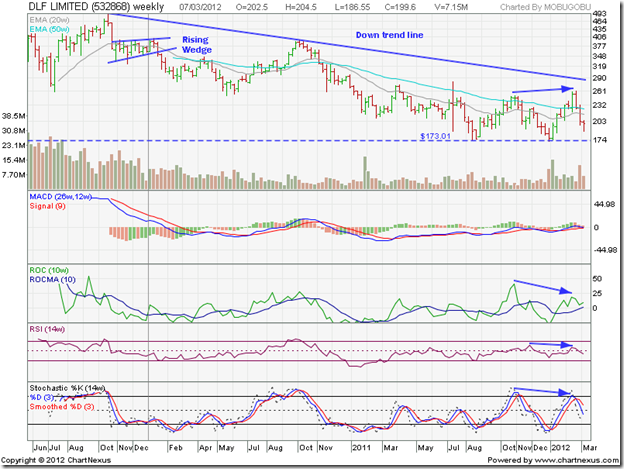Click the 174 price axis value
Viewport: 624px width, 469px height.
click(599, 140)
